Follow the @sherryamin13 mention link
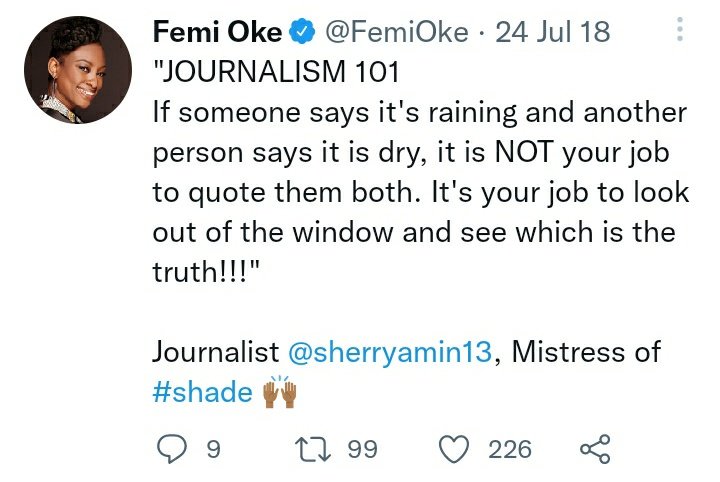This screenshot has height=482, width=720. coord(390,352)
